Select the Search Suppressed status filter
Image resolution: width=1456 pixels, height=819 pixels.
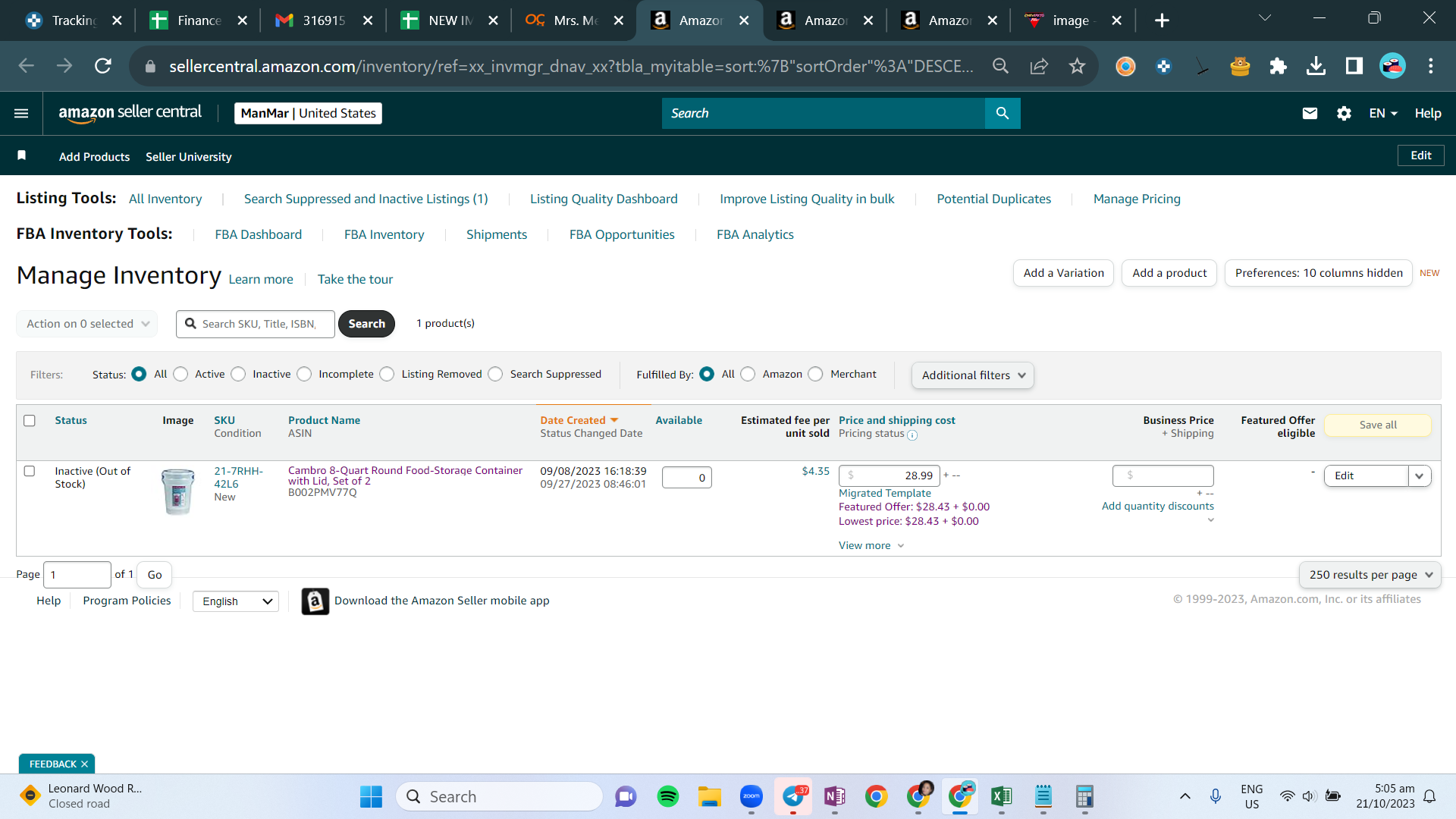coord(495,374)
